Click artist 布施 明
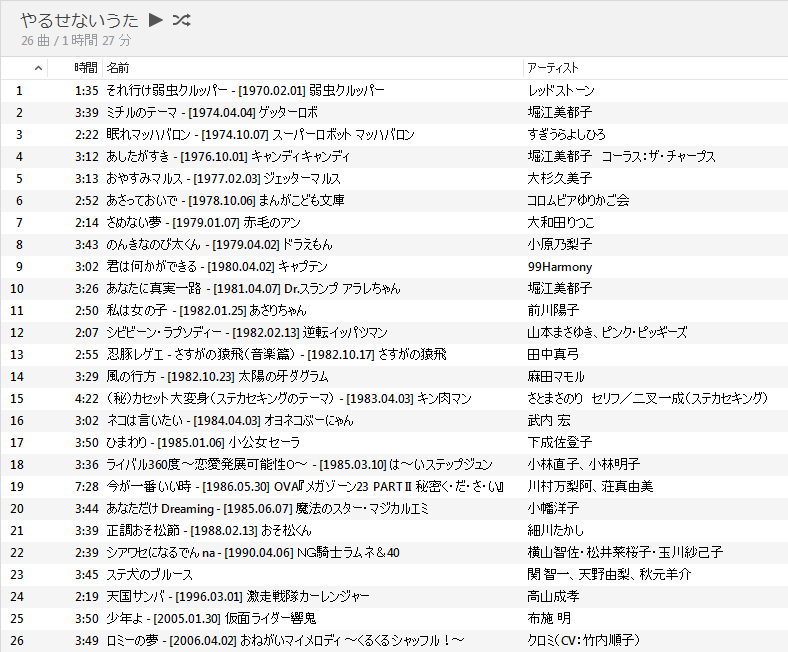788x652 pixels. tap(549, 618)
